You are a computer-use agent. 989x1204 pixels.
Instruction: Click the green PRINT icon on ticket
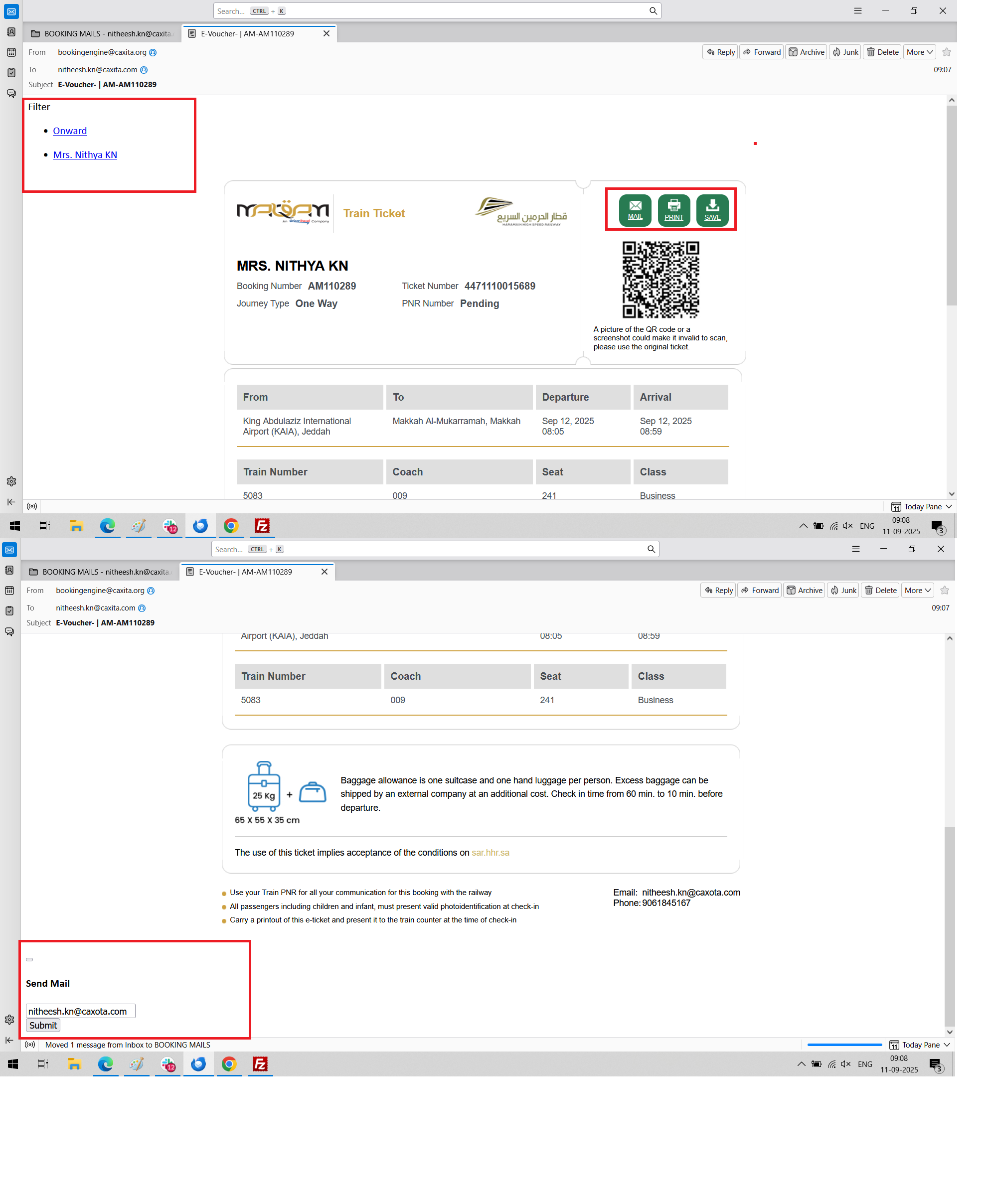click(x=673, y=210)
